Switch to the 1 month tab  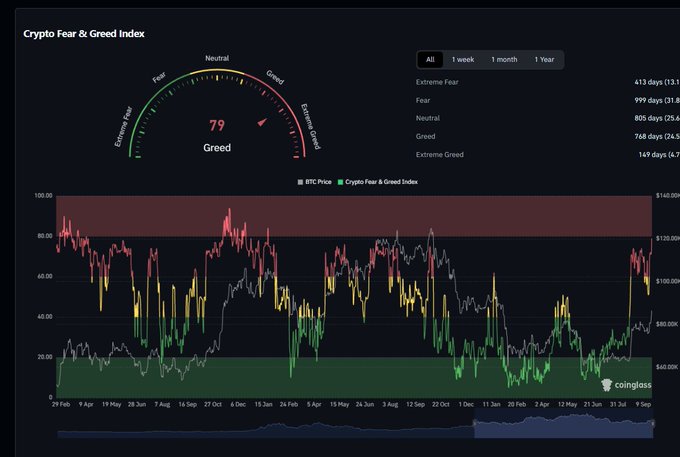(504, 60)
